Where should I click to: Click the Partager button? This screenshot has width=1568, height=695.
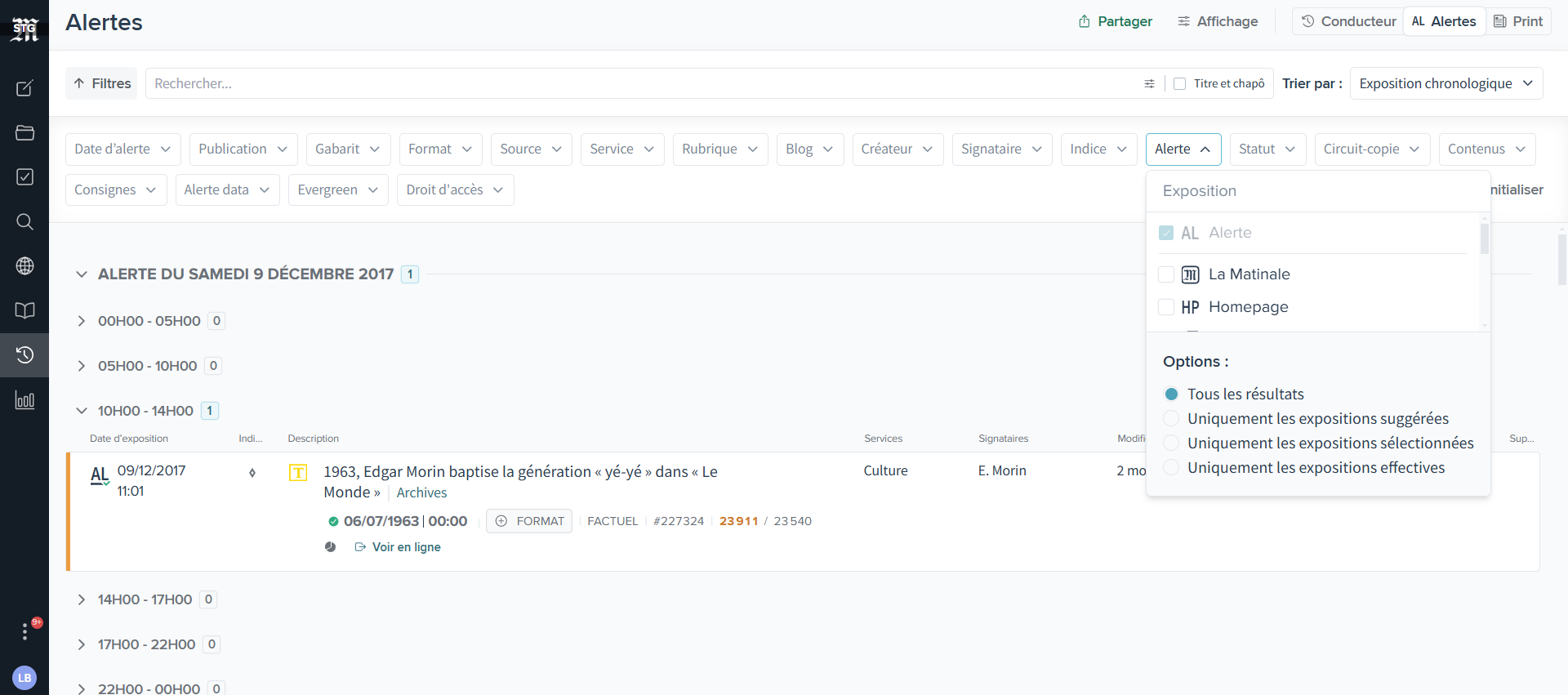coord(1115,21)
